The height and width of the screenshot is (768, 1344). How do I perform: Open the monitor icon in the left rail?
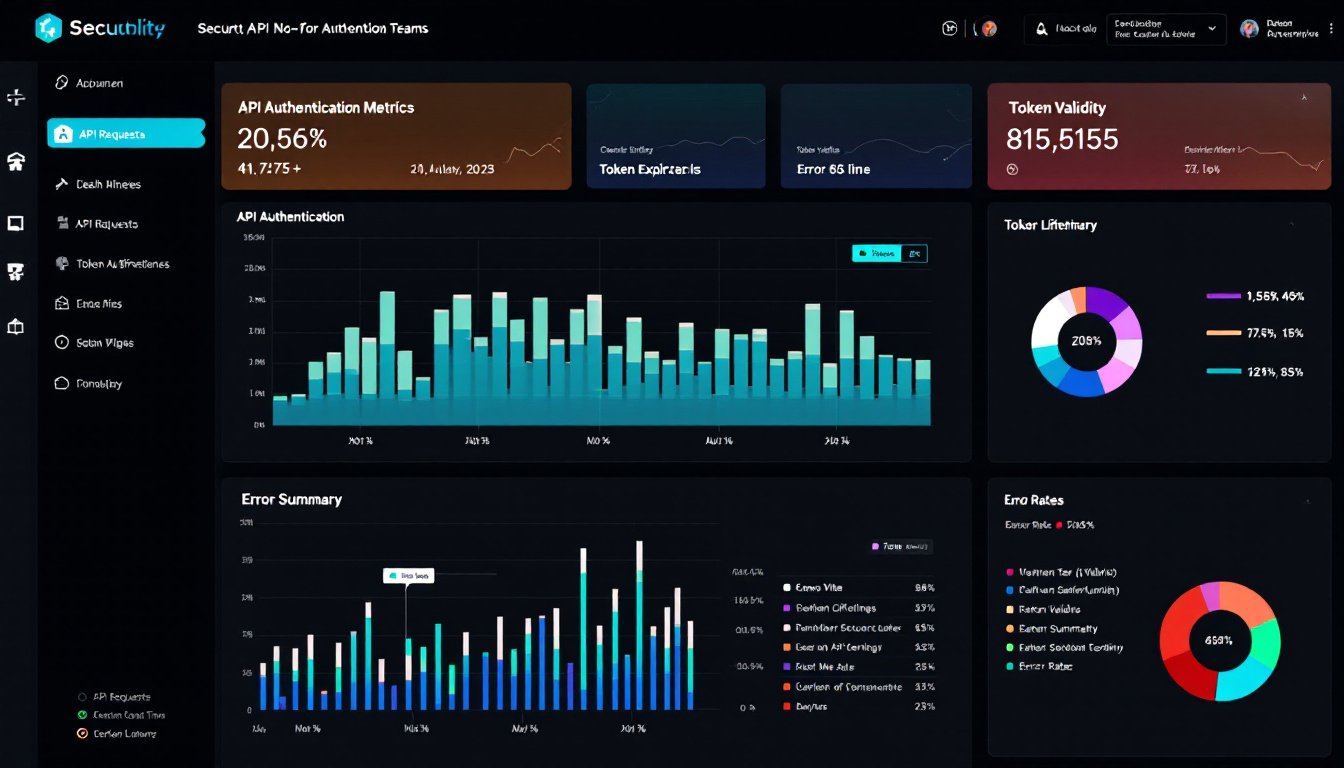click(x=16, y=223)
